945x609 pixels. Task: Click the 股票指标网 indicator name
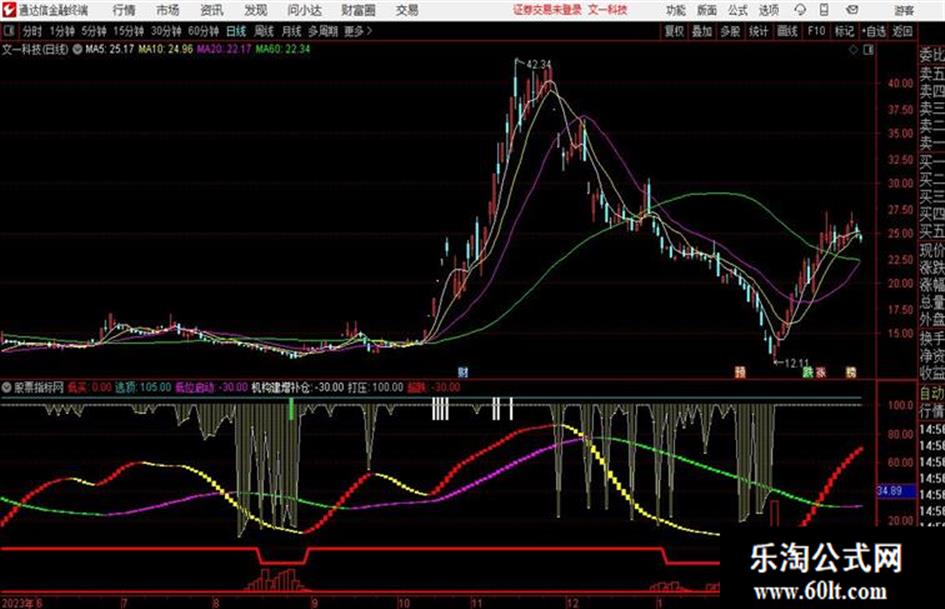[x=39, y=388]
